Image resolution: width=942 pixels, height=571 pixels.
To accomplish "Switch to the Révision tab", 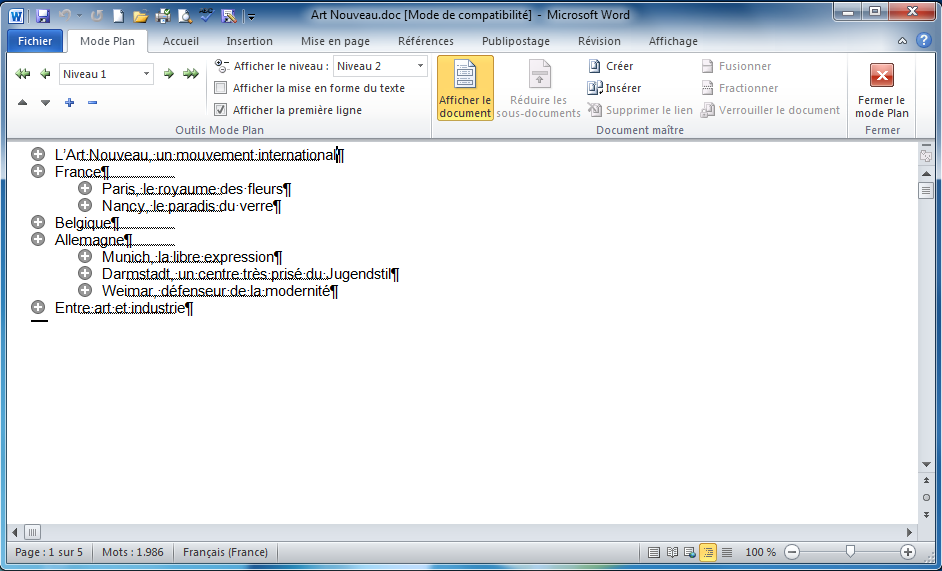I will click(x=599, y=41).
